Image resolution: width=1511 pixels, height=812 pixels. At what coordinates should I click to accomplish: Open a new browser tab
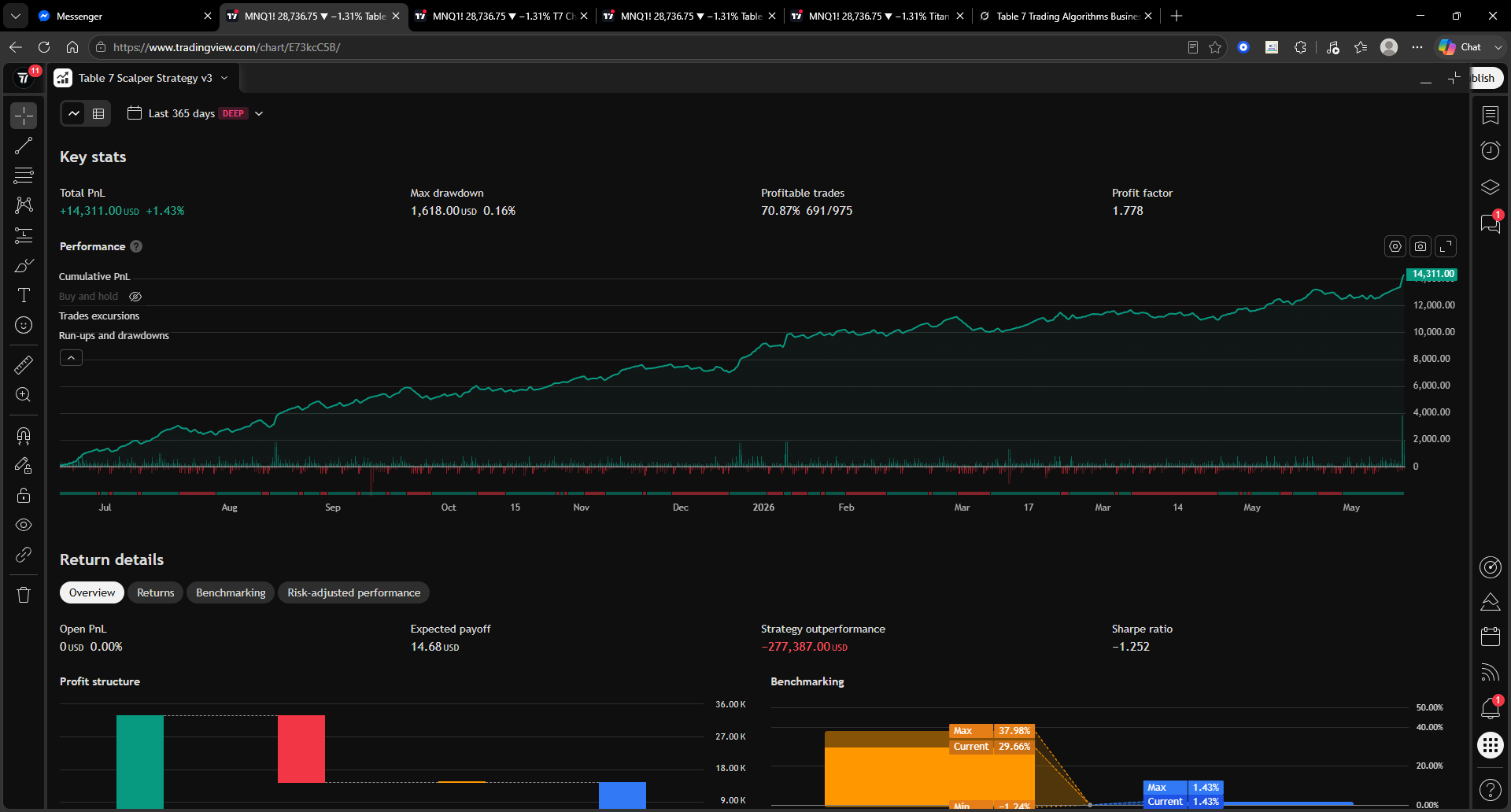(x=1177, y=16)
